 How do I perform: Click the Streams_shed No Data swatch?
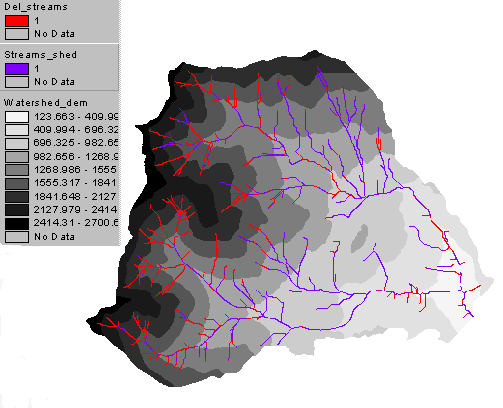[17, 82]
